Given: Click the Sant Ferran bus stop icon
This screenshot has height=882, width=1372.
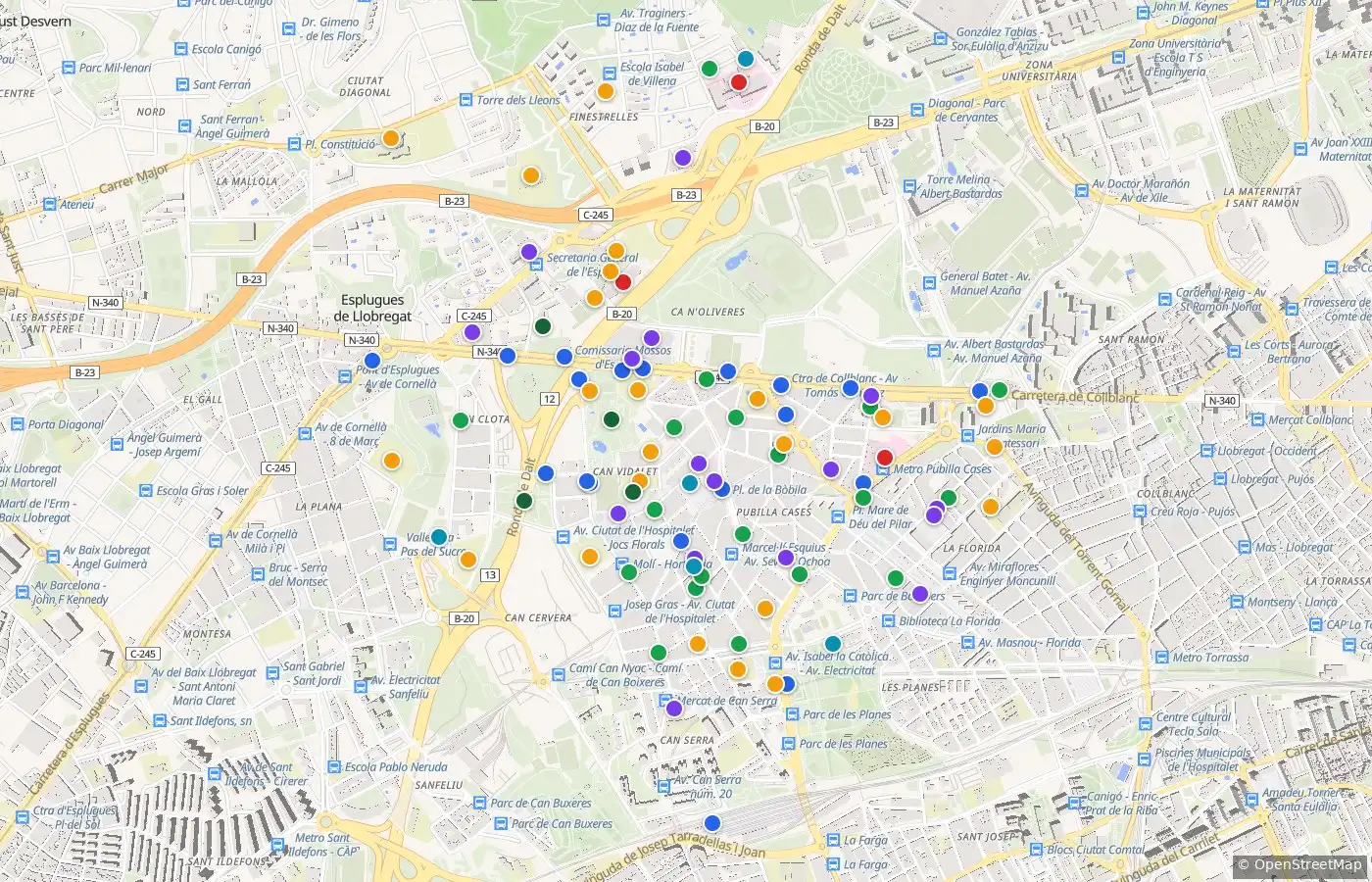Looking at the screenshot, I should point(182,84).
